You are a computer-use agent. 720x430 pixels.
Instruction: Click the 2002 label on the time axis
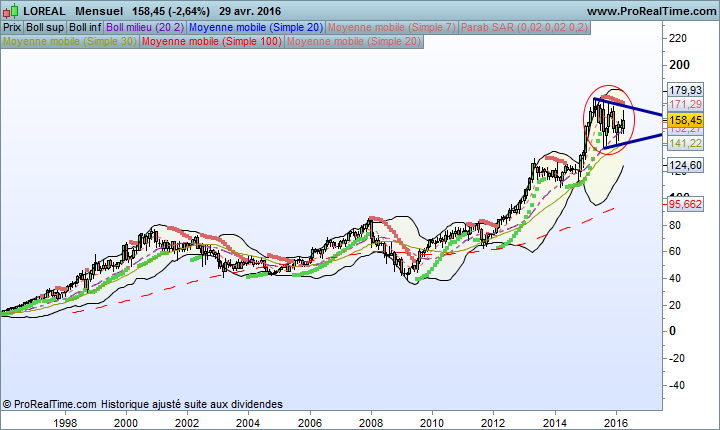pos(187,423)
